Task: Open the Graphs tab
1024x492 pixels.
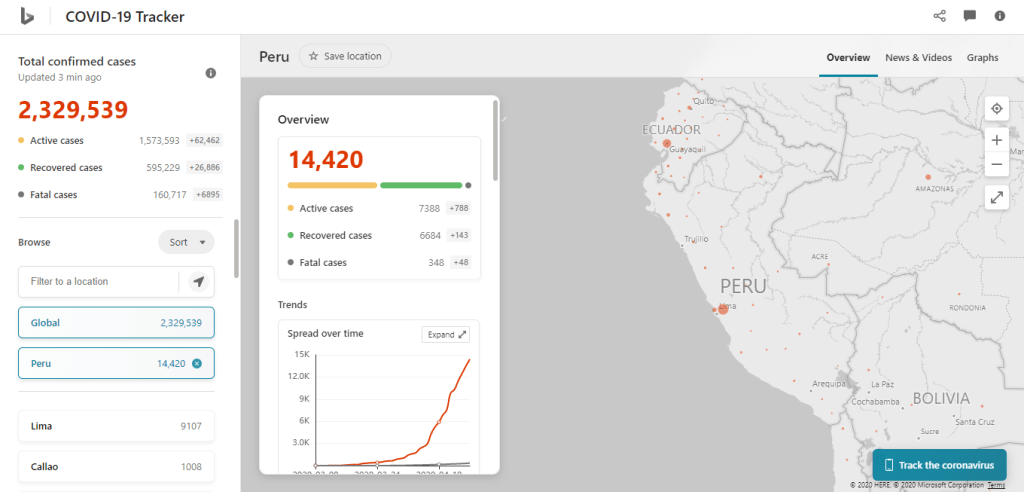Action: pos(983,57)
